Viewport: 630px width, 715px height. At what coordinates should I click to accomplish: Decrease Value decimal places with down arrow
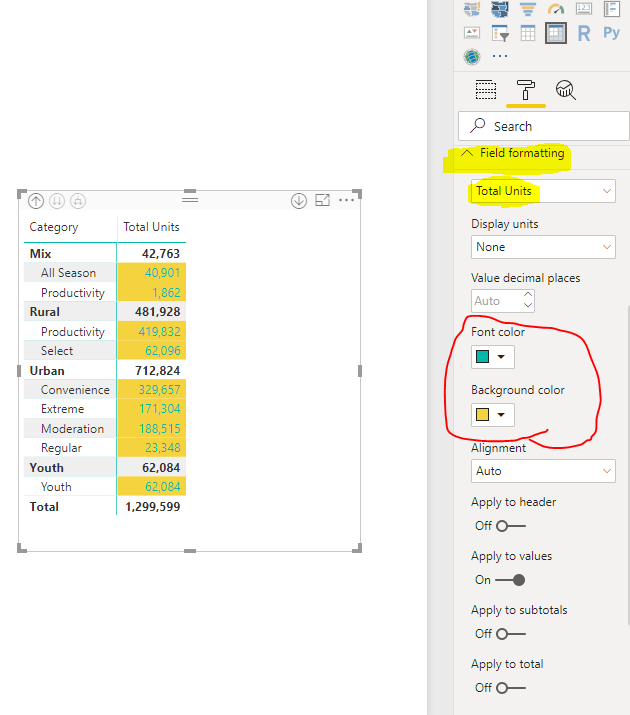(x=528, y=306)
